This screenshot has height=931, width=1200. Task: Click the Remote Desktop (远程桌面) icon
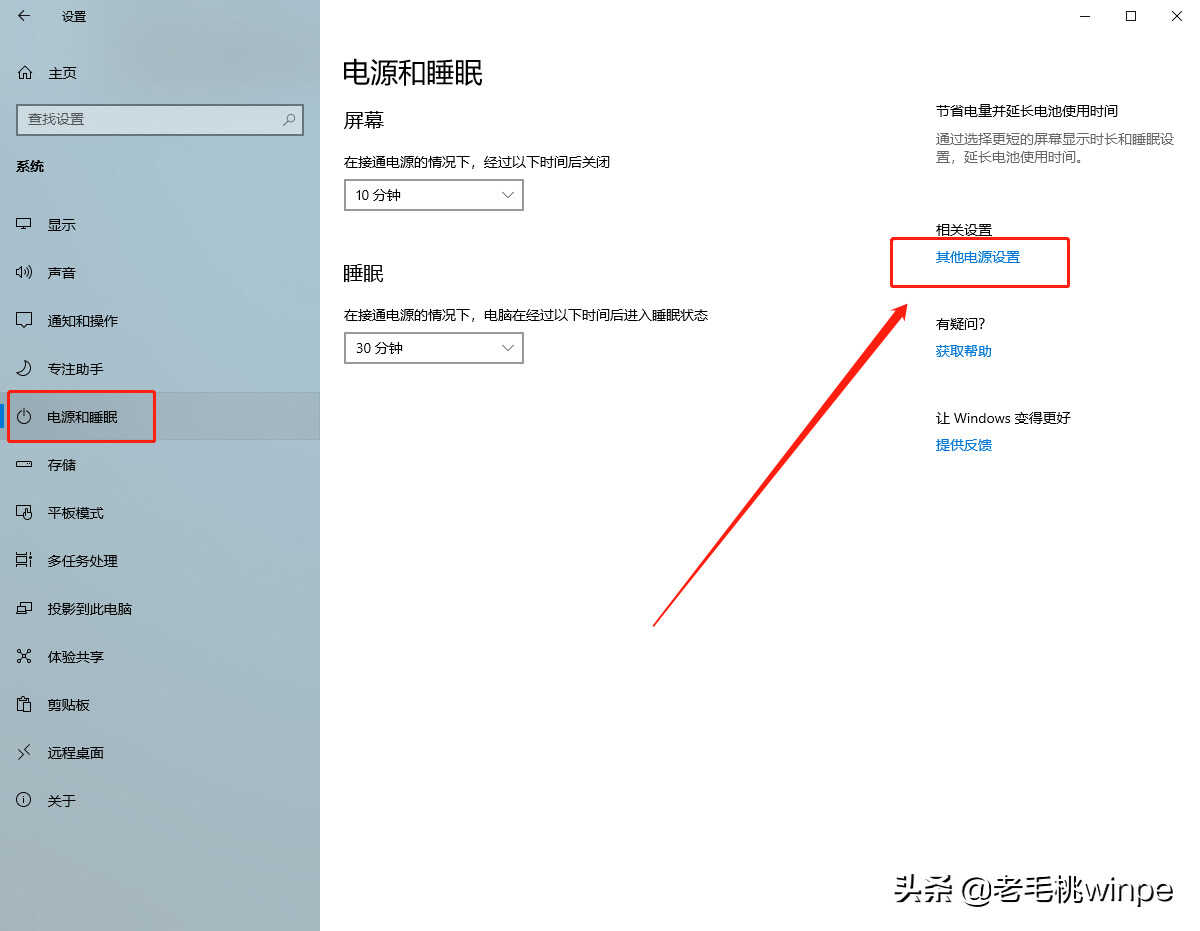(x=25, y=753)
